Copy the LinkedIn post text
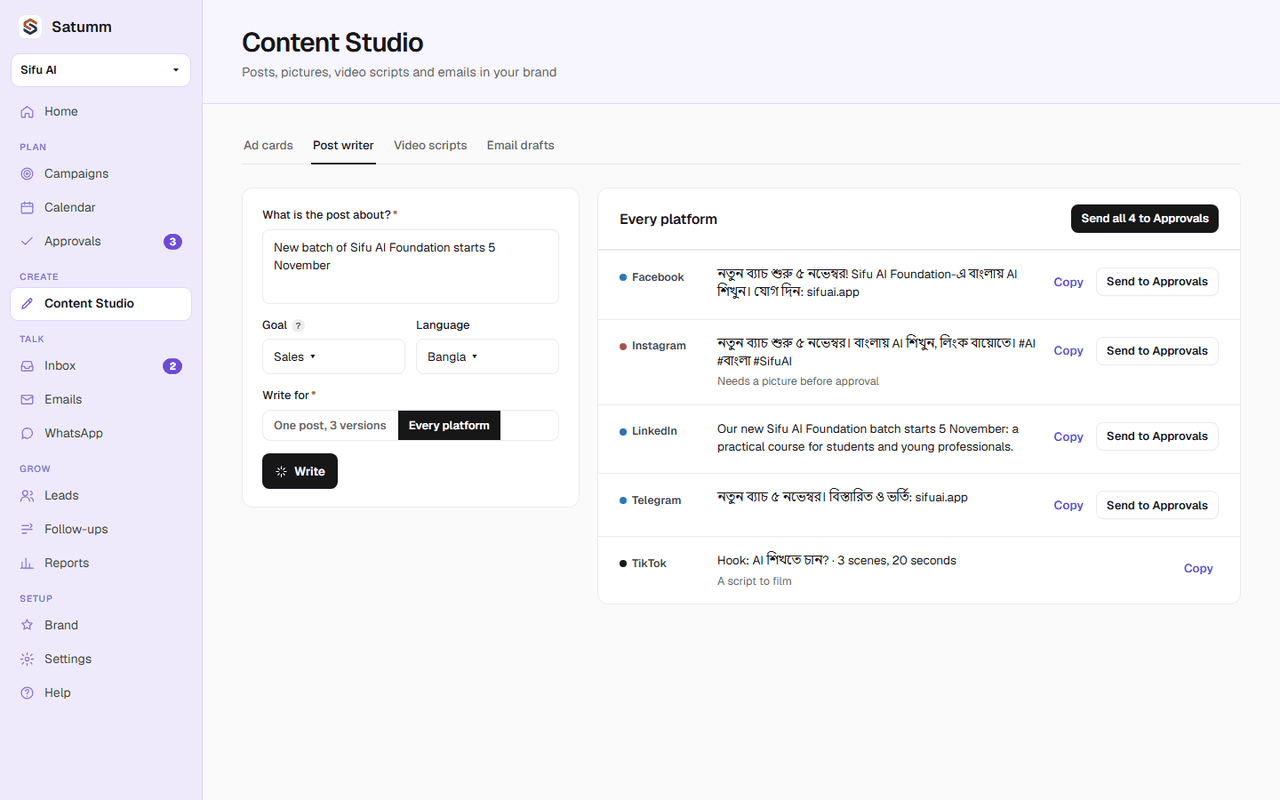The width and height of the screenshot is (1280, 800). [1068, 437]
